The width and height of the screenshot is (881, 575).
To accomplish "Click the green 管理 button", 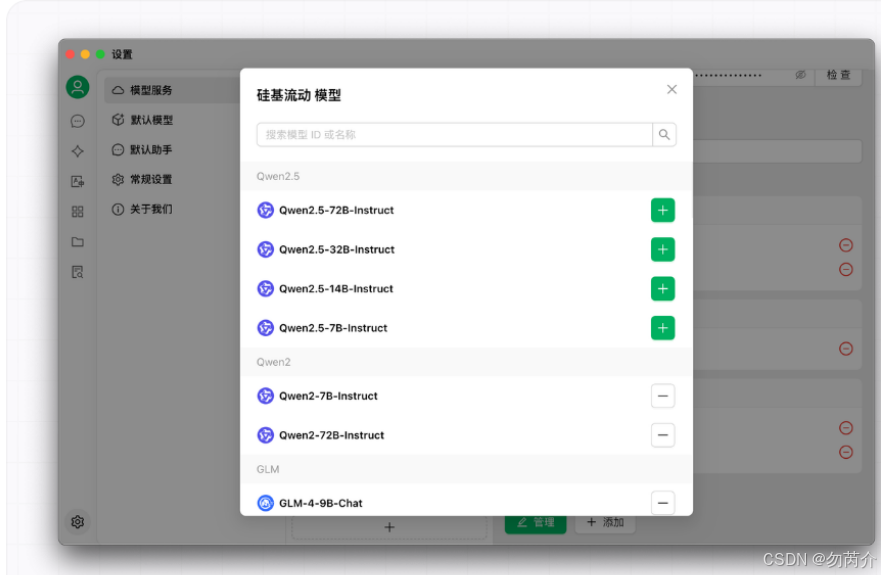I will (535, 523).
